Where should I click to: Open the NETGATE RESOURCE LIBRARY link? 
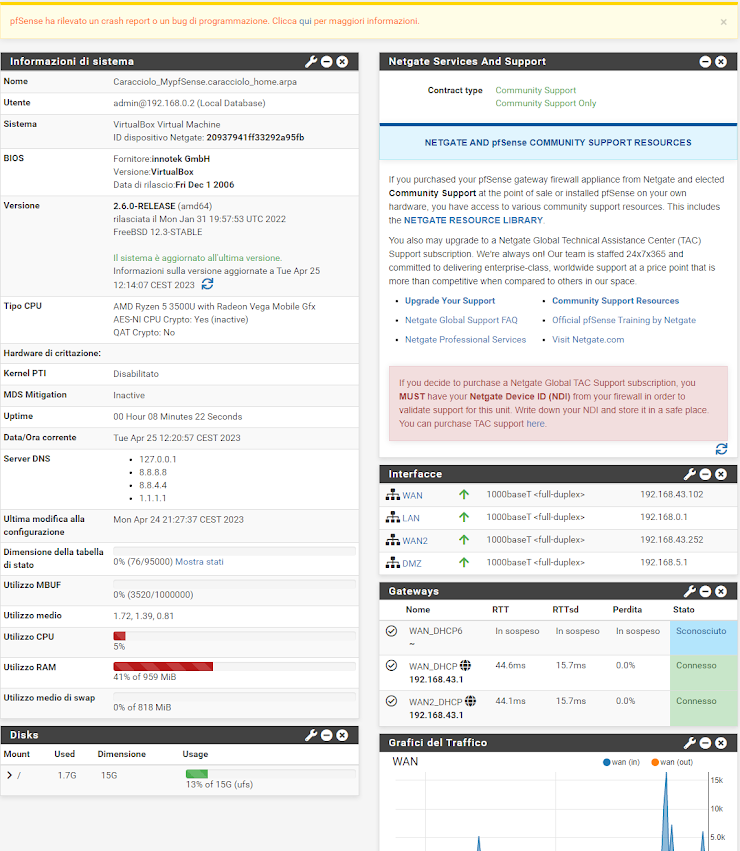[473, 220]
